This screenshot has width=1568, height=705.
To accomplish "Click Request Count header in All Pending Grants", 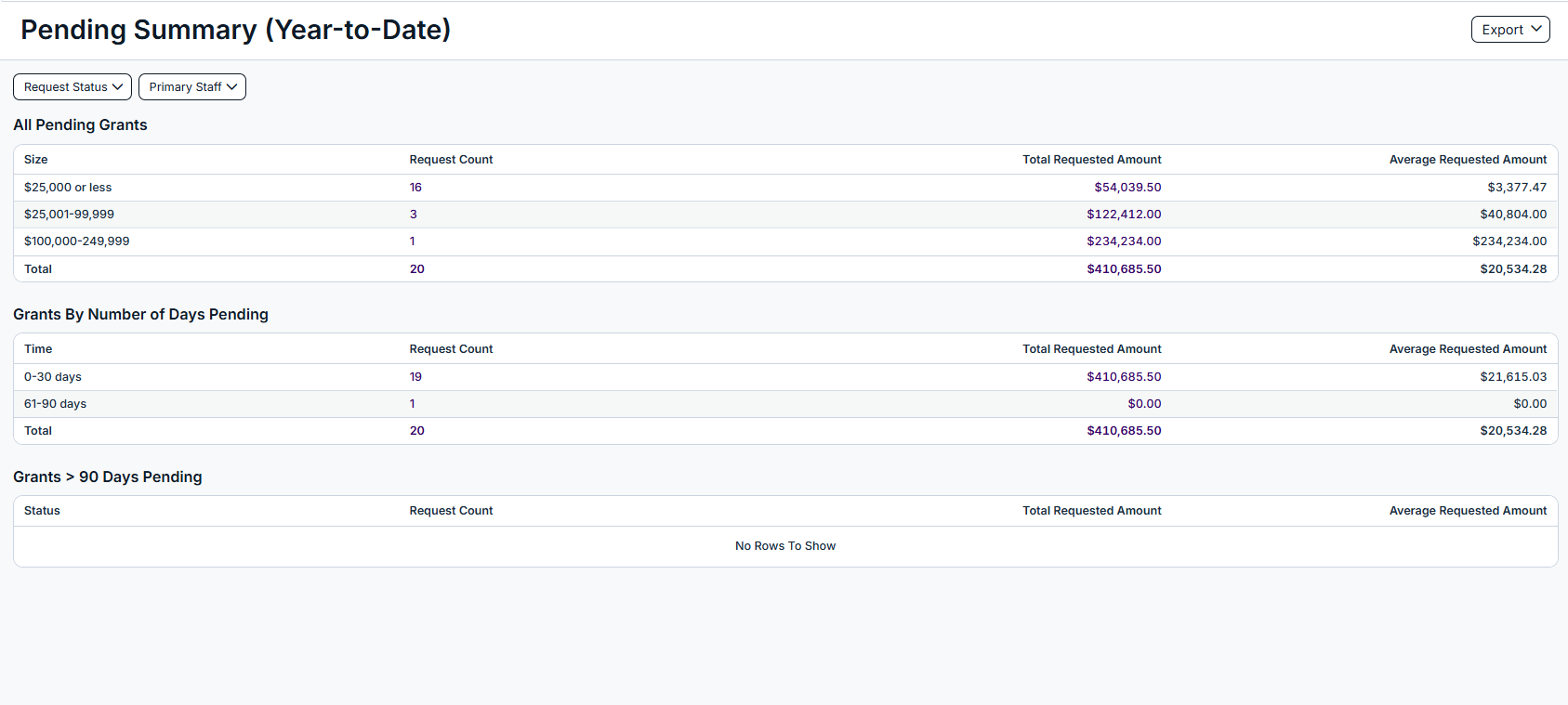I will click(451, 160).
